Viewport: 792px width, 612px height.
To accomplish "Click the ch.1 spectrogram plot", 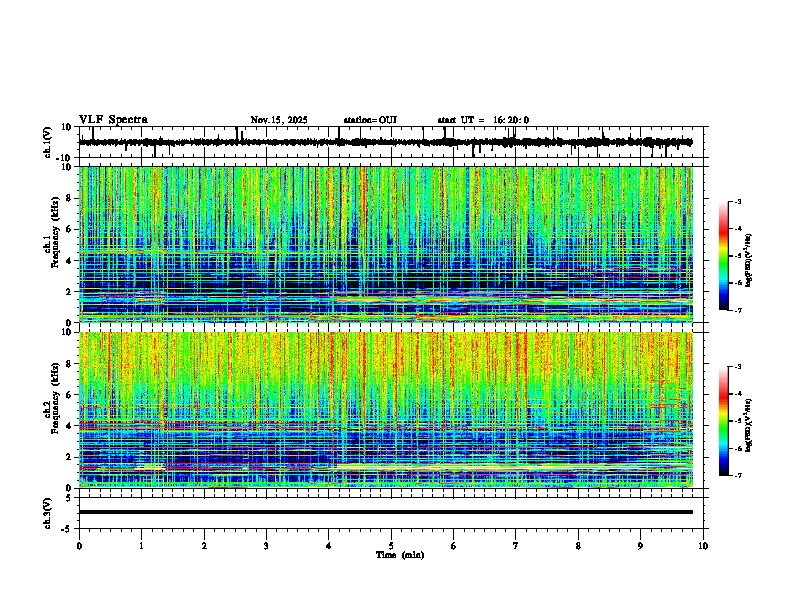I will (386, 244).
